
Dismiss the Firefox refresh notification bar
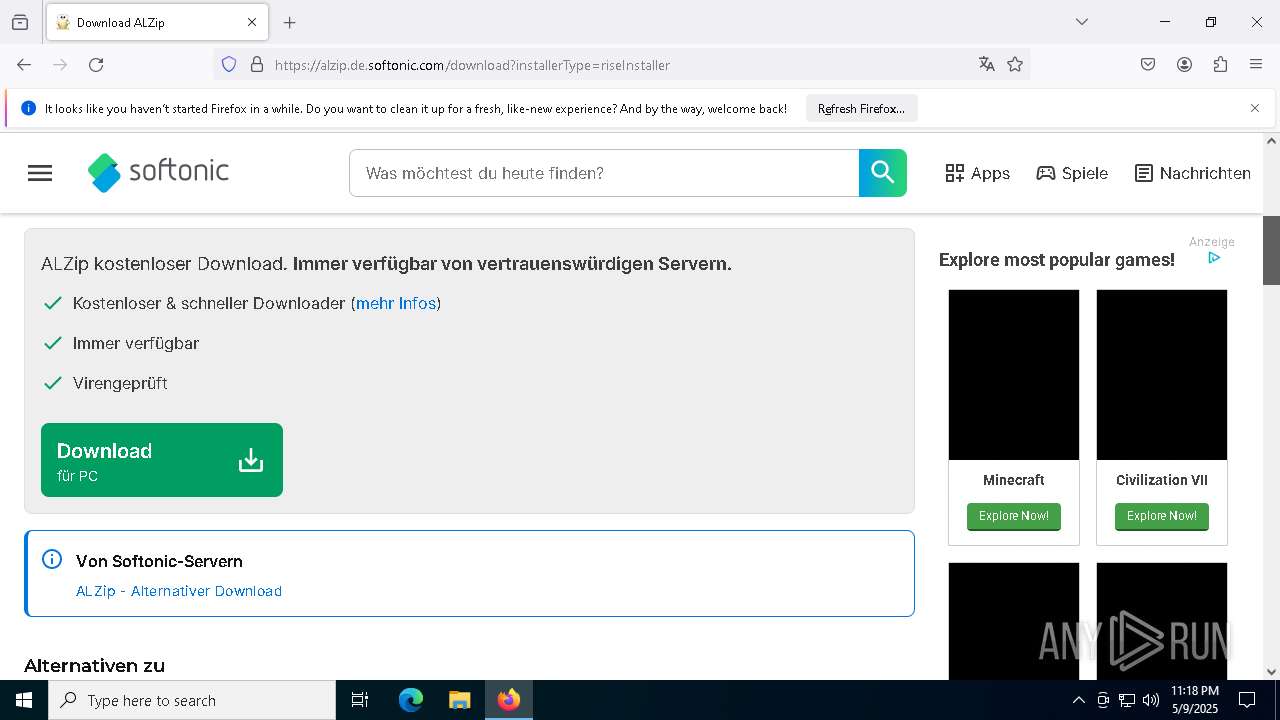1255,108
